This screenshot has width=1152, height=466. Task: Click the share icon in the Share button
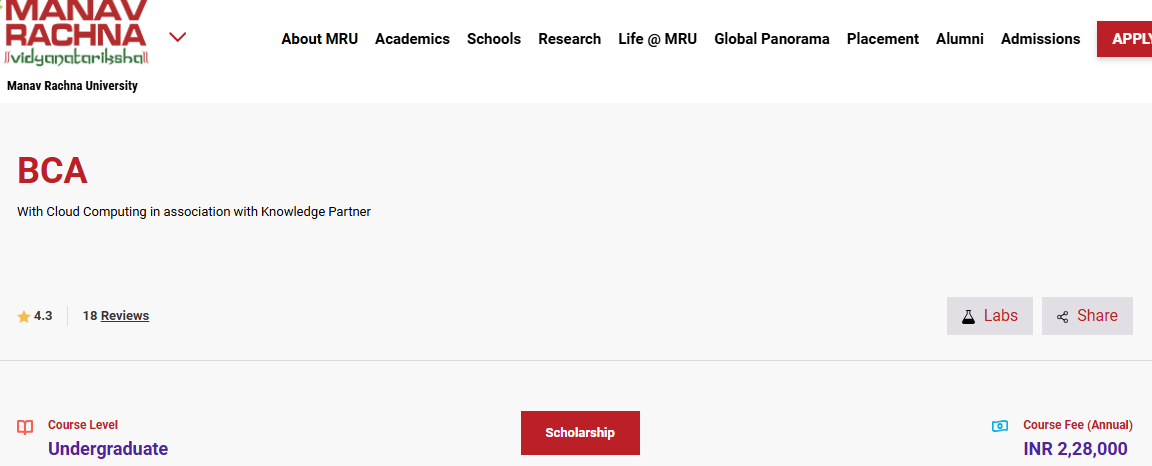(1062, 317)
